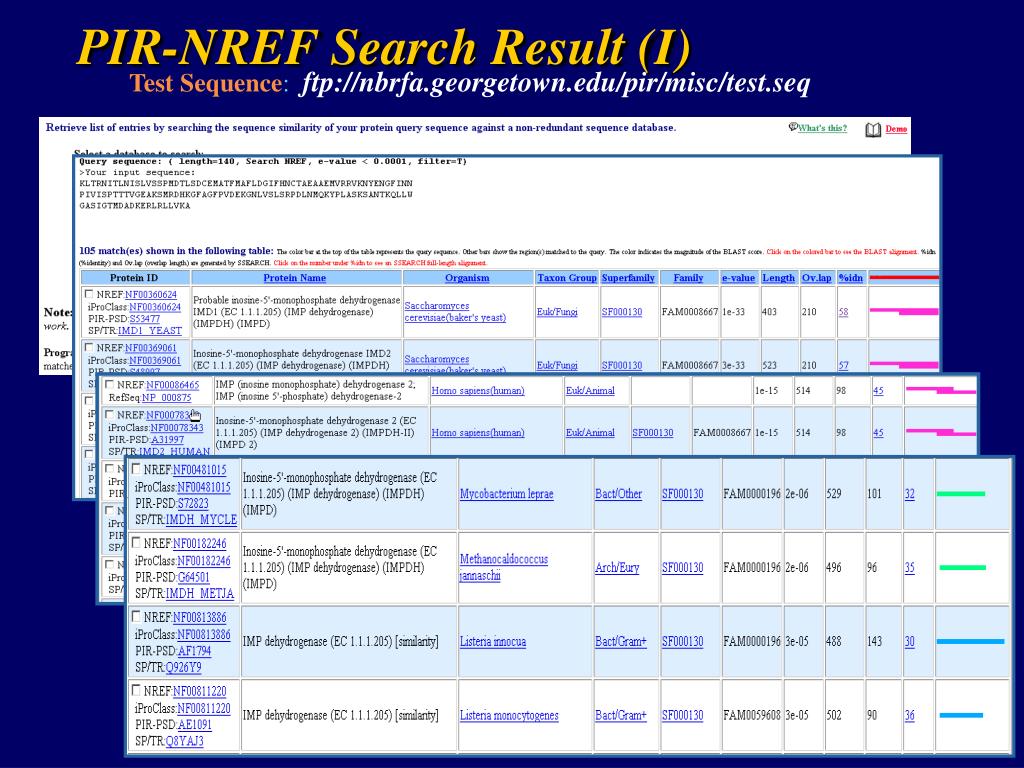Open NREF link NF00481015
The height and width of the screenshot is (768, 1024).
(x=200, y=470)
